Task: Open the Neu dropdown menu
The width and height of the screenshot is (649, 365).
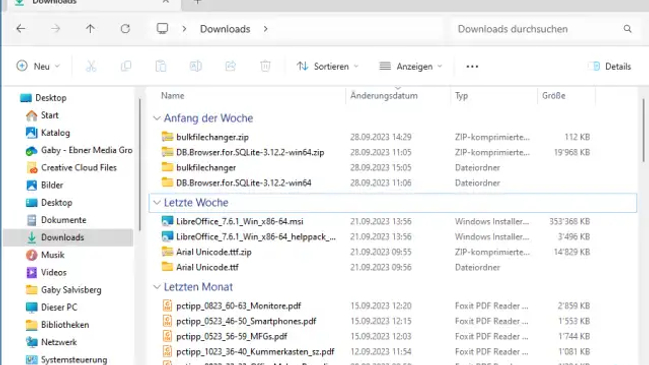Action: (38, 66)
